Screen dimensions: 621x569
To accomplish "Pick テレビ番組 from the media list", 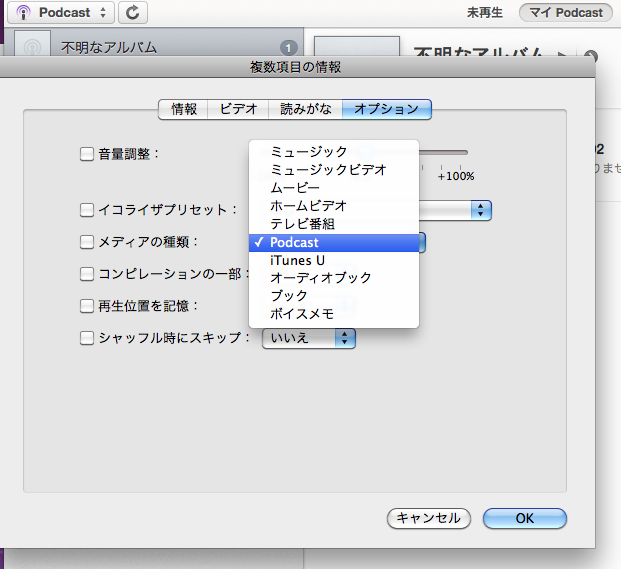I will 334,224.
